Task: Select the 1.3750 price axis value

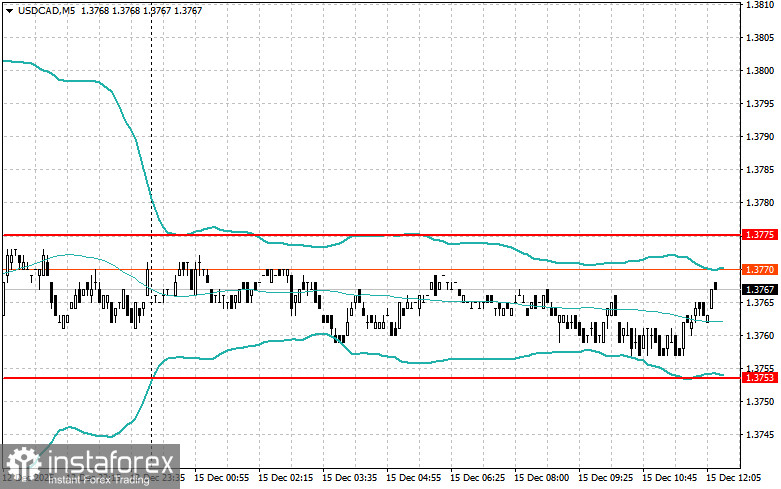Action: (760, 401)
